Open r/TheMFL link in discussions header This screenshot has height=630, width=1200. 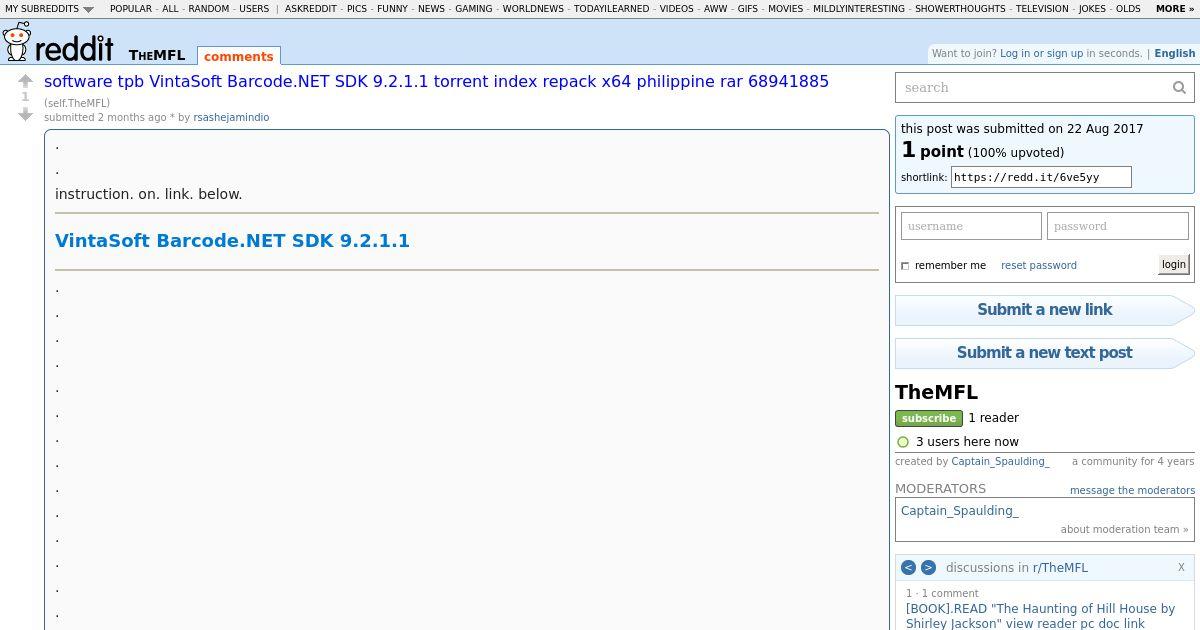(1060, 567)
